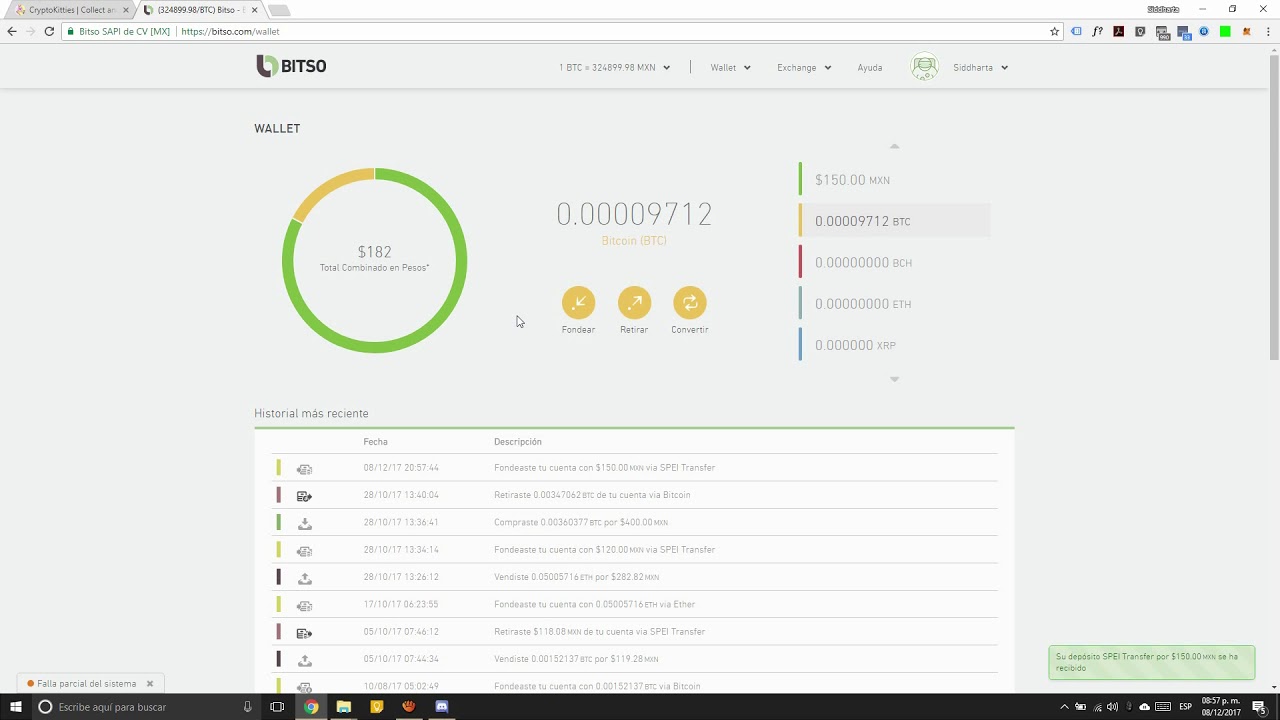Click 'Retiraste $118.08 MXN' description
Screen dimensions: 1280x720
pos(599,632)
